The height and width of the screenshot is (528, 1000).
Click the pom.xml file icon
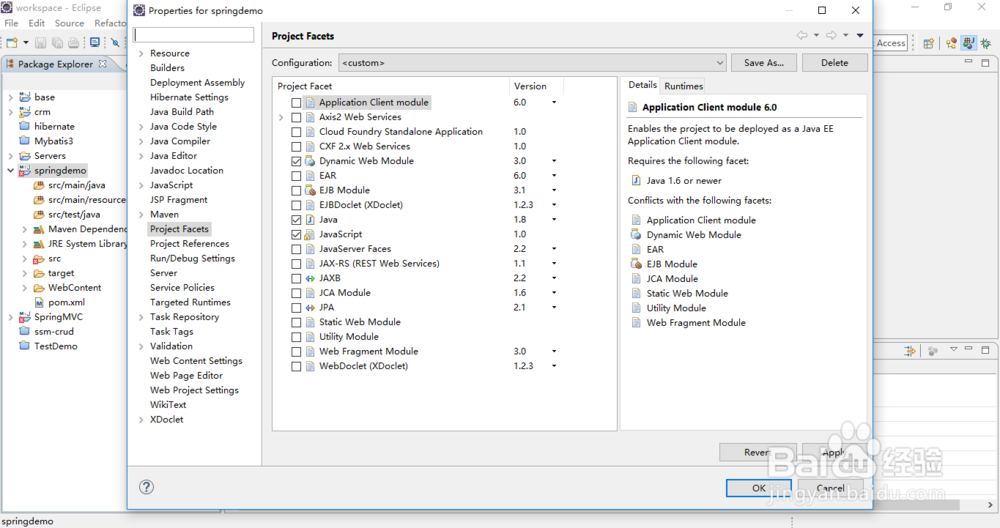pyautogui.click(x=39, y=302)
